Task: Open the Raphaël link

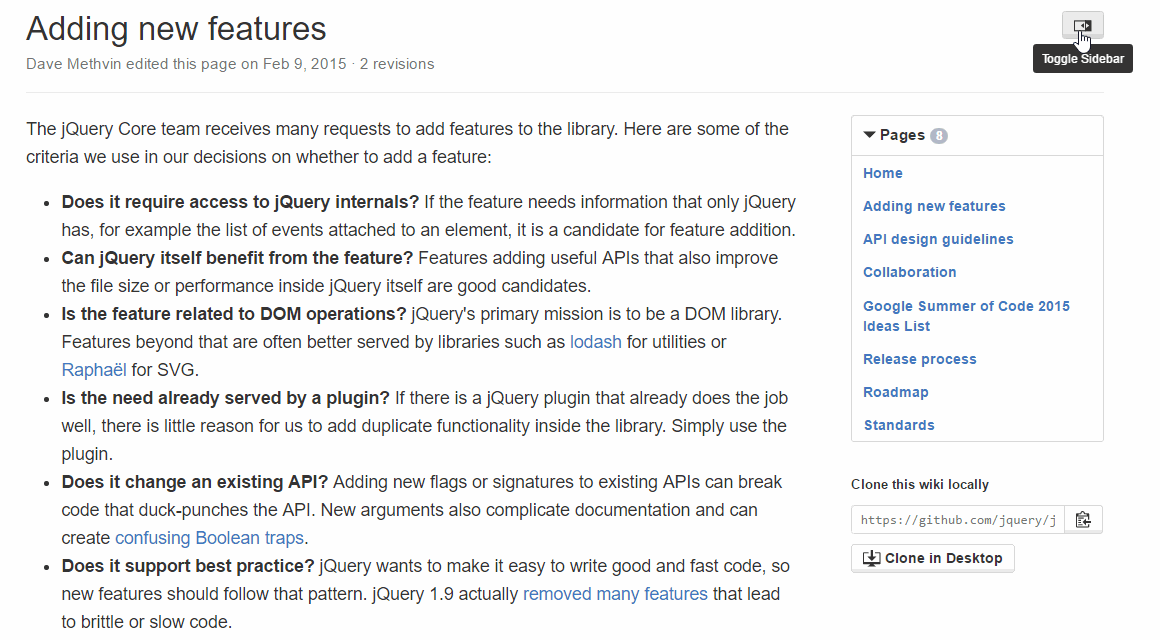Action: [94, 370]
